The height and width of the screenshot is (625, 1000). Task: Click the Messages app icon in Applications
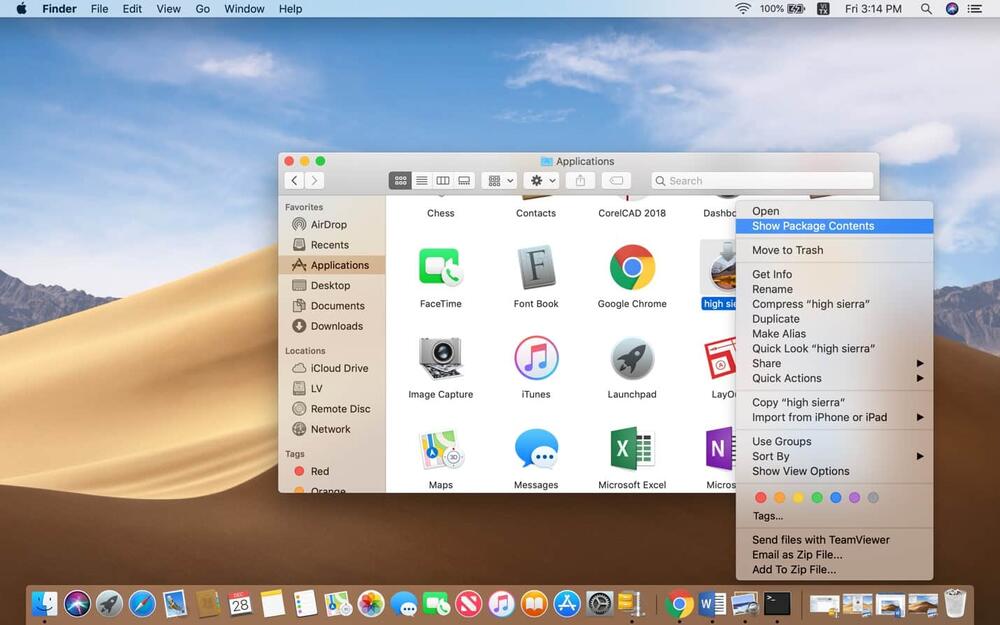(x=536, y=449)
